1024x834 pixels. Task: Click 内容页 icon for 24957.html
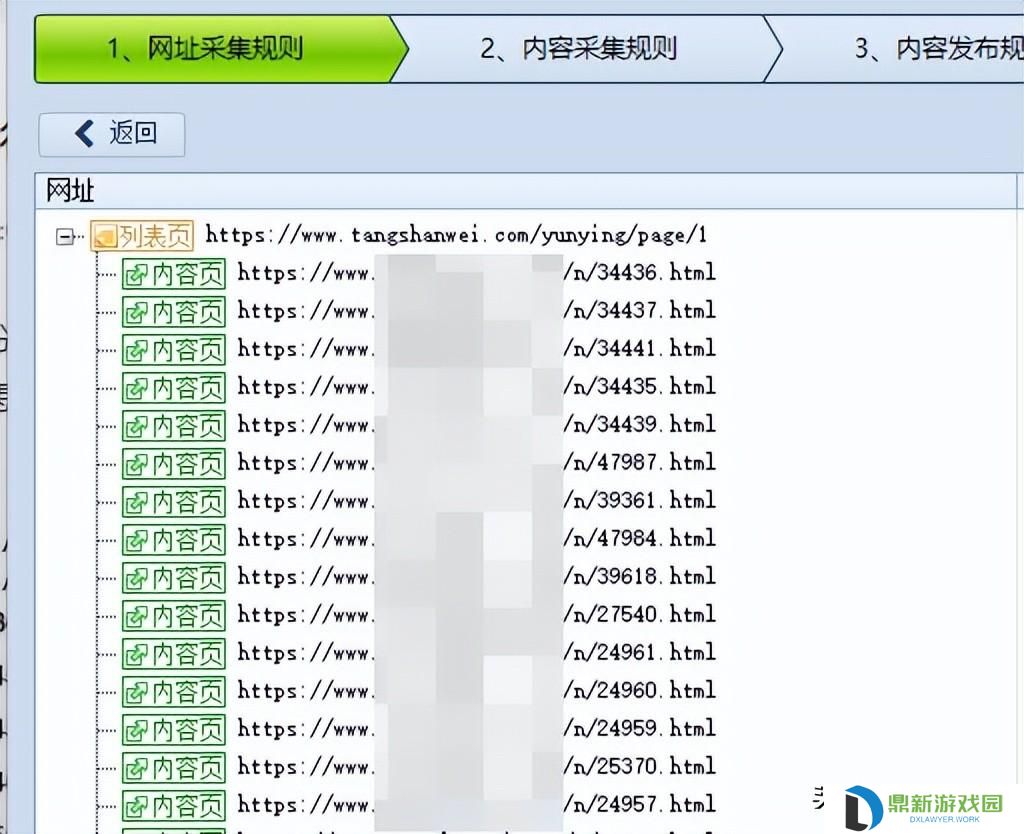[174, 805]
